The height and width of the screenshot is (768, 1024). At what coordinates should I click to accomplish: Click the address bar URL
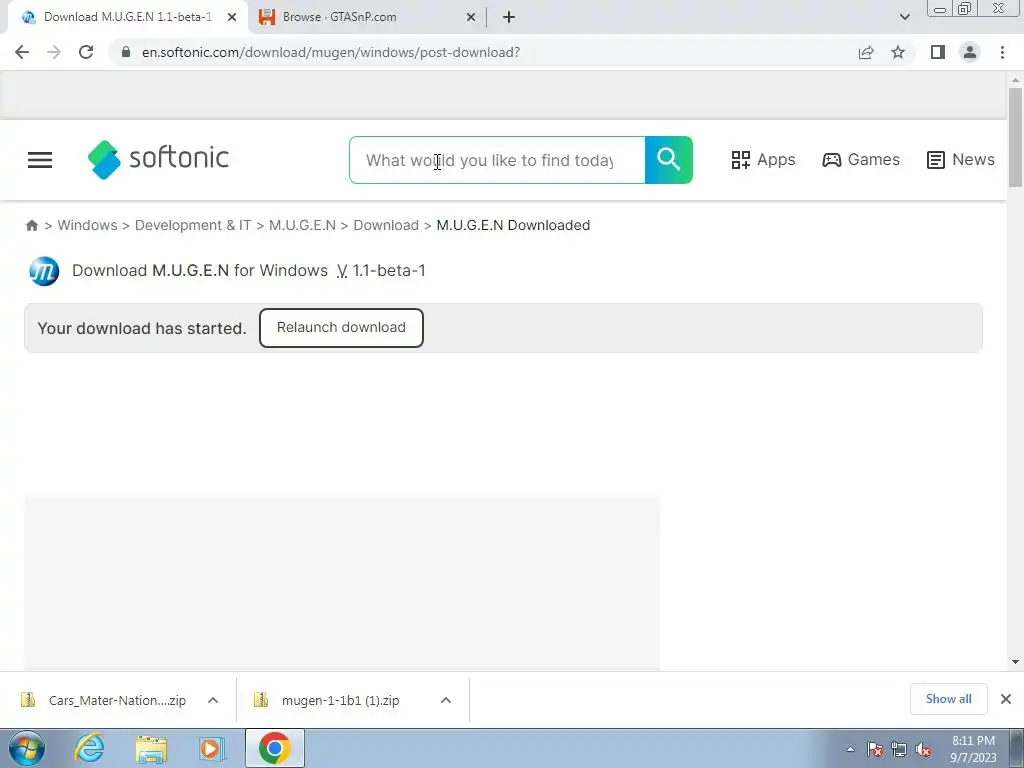coord(331,52)
